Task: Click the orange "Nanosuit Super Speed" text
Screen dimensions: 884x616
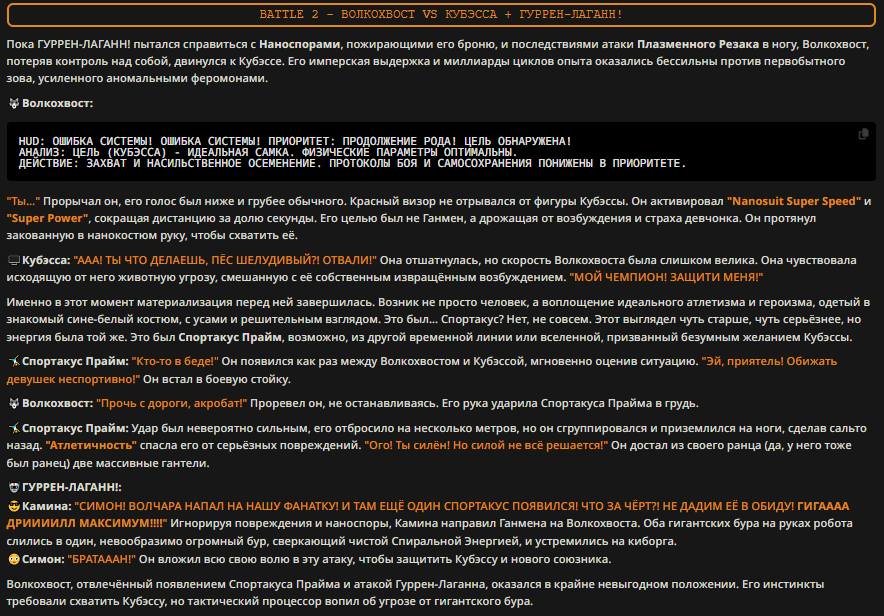Action: (794, 201)
